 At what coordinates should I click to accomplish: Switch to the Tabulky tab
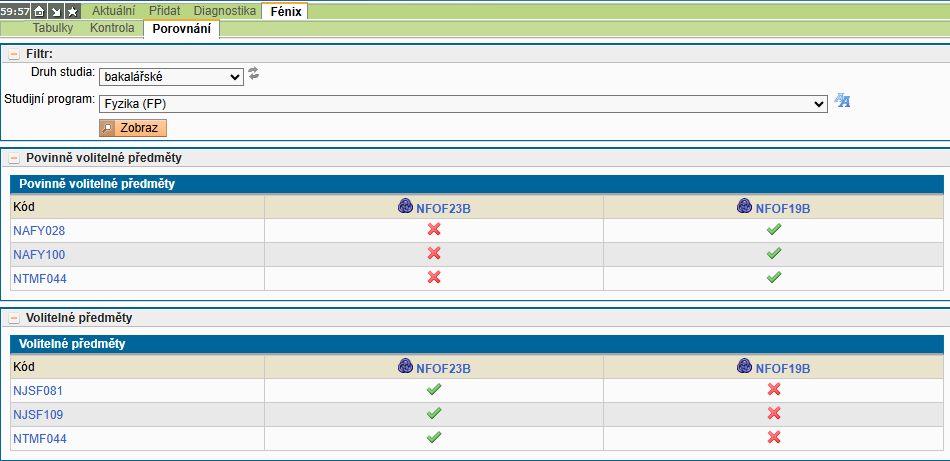pos(53,28)
